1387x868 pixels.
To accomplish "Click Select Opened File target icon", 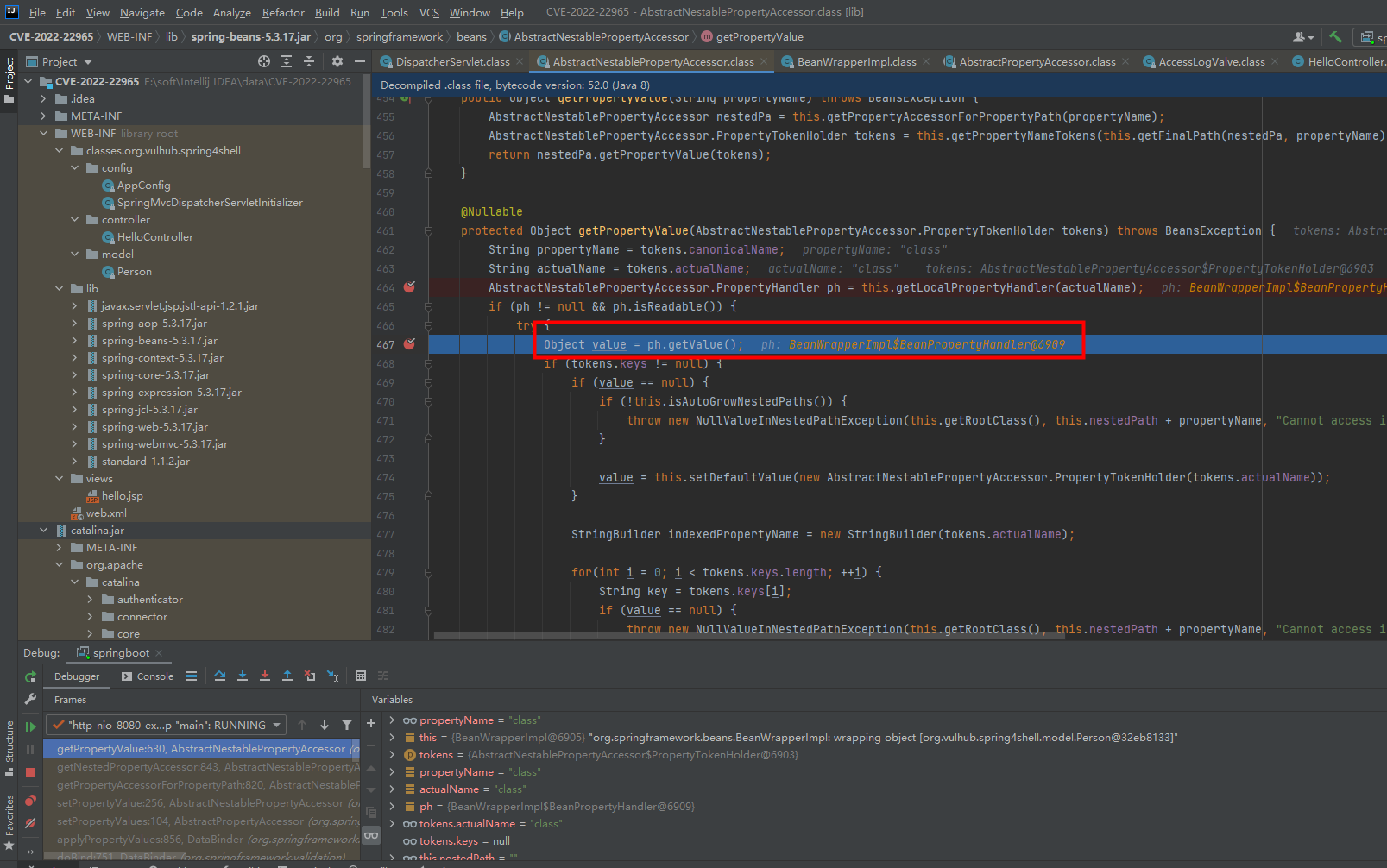I will tap(264, 62).
